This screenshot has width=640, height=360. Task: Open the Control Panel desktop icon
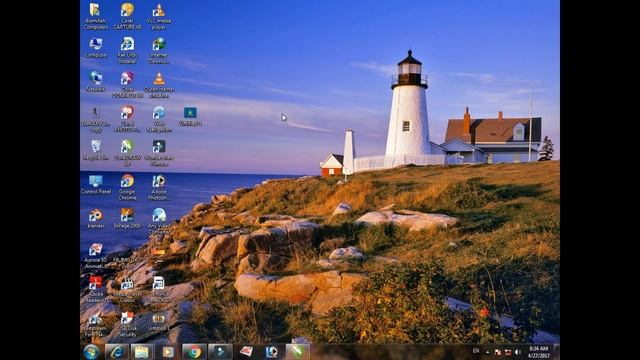coord(96,184)
